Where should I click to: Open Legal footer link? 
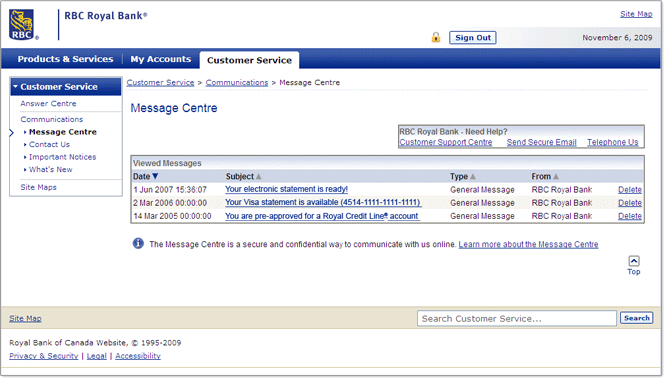pos(97,356)
